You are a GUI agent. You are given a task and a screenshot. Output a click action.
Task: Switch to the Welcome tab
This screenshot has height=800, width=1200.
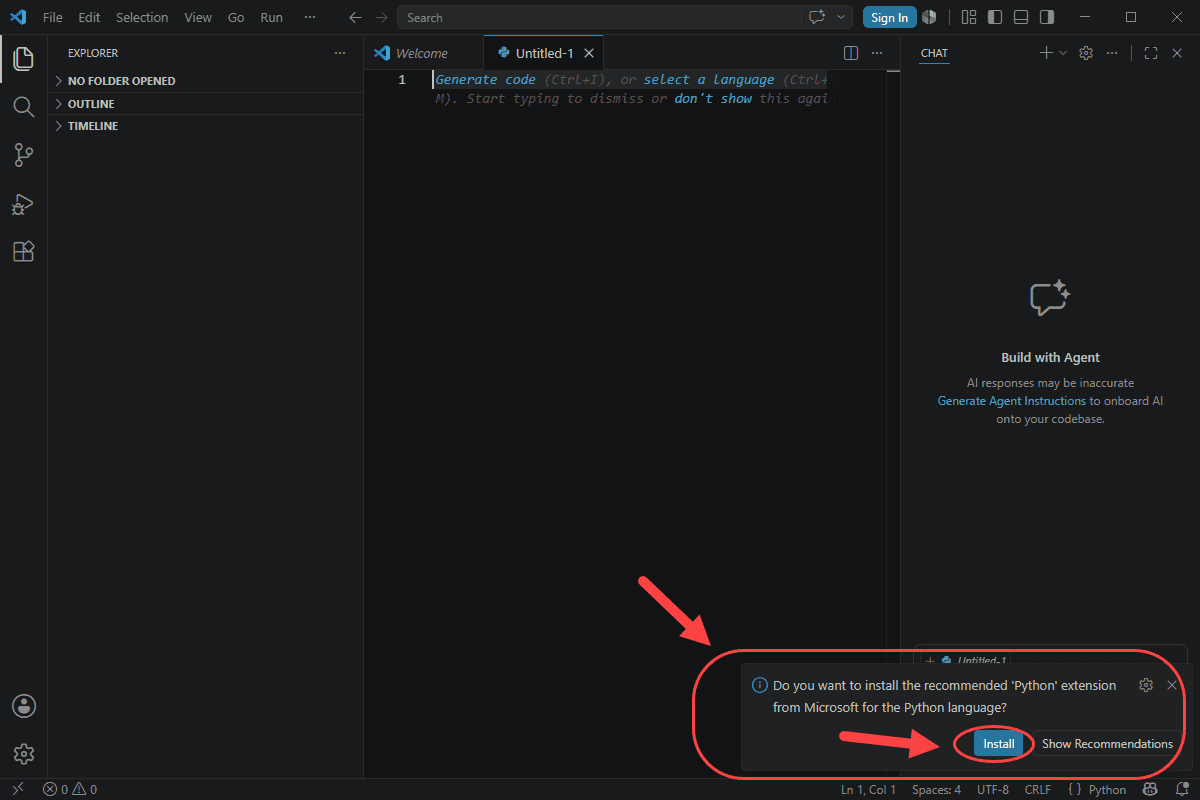(x=423, y=53)
